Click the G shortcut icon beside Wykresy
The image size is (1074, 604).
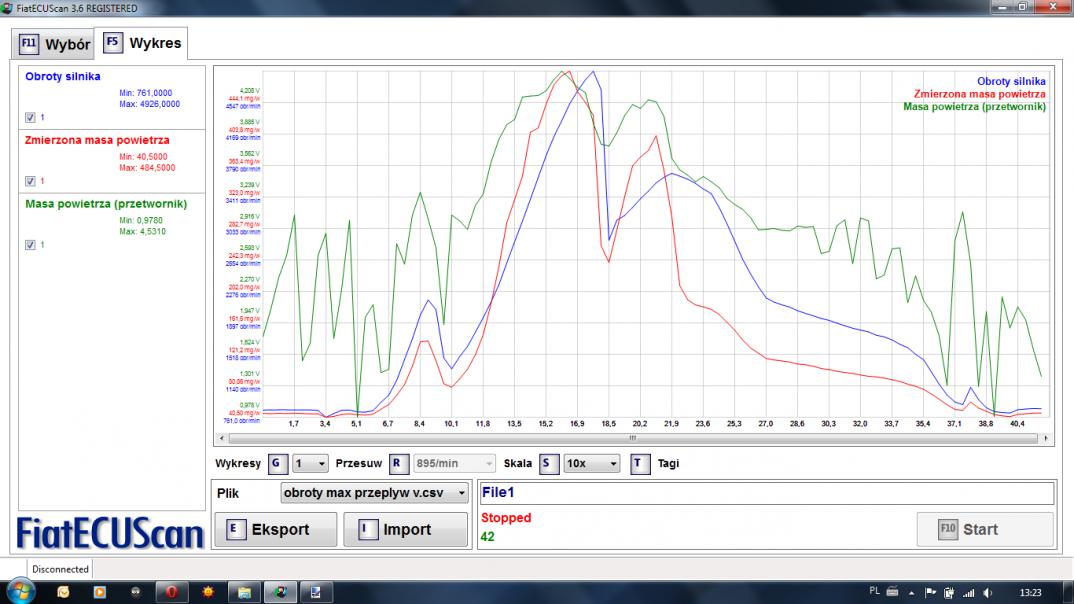point(277,464)
